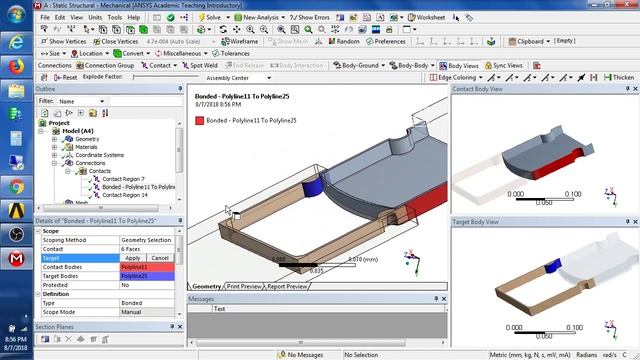Viewport: 640px width, 360px height.
Task: Open the Units menu
Action: coord(95,18)
